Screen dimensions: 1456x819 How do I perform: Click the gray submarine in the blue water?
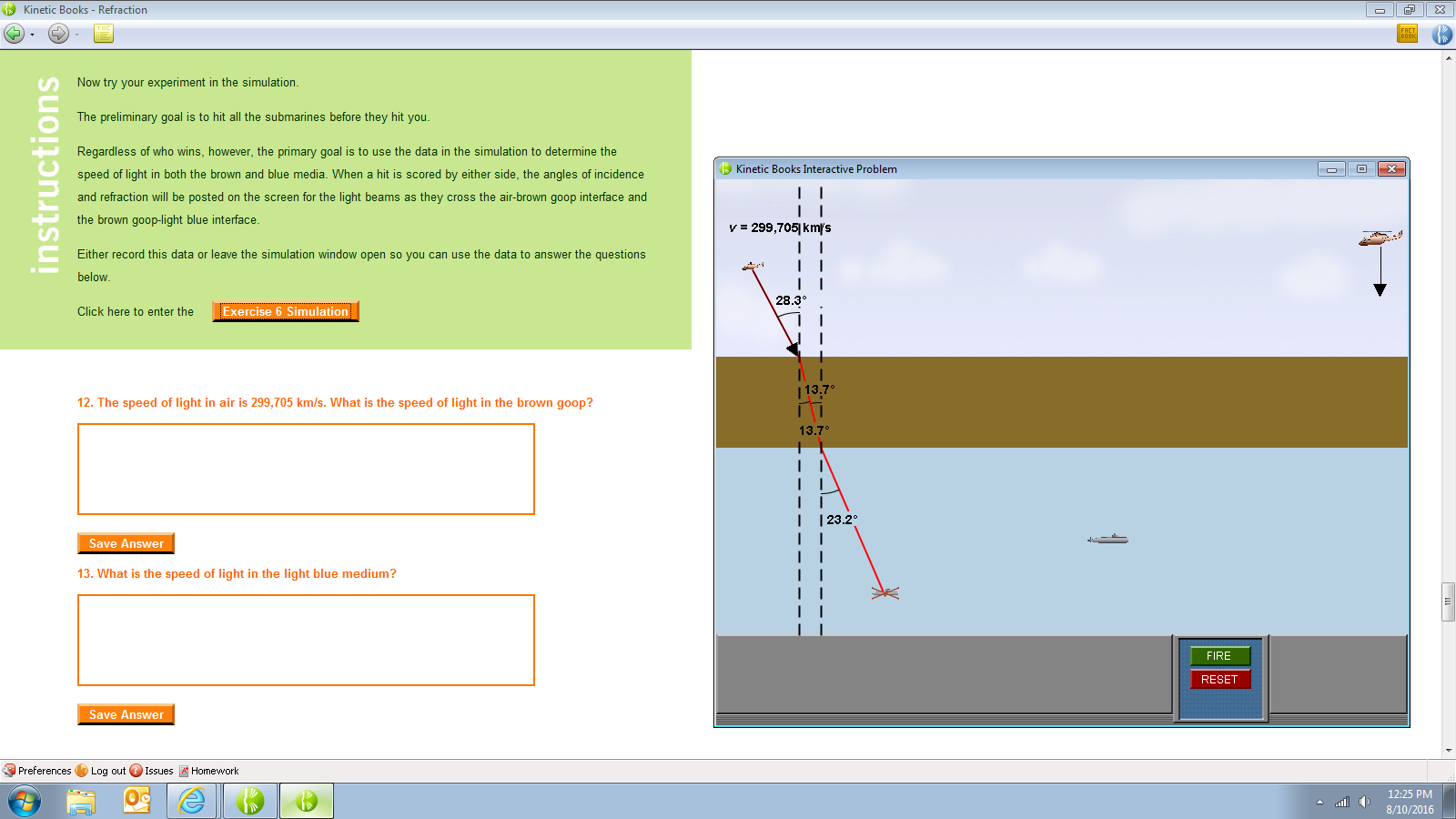pos(1107,539)
